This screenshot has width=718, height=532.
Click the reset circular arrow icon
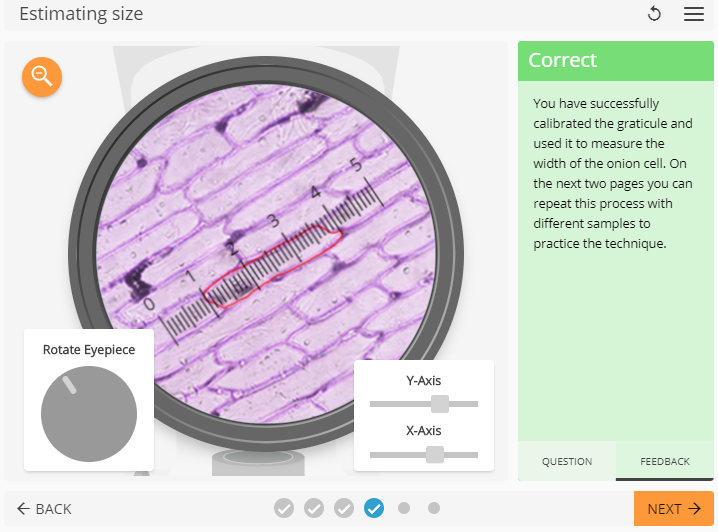click(654, 14)
